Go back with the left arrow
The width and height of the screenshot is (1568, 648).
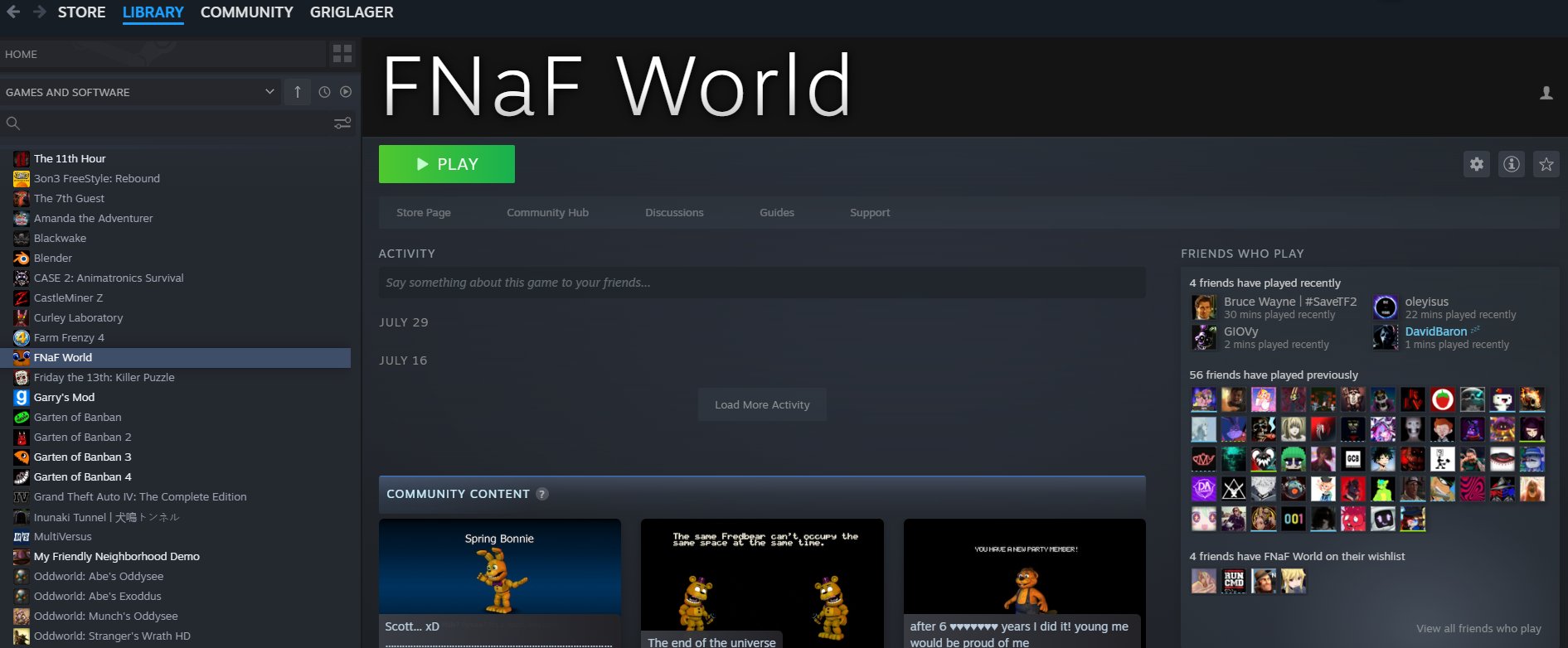13,12
